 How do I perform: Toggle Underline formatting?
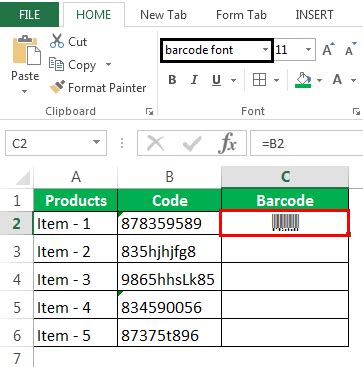(216, 80)
